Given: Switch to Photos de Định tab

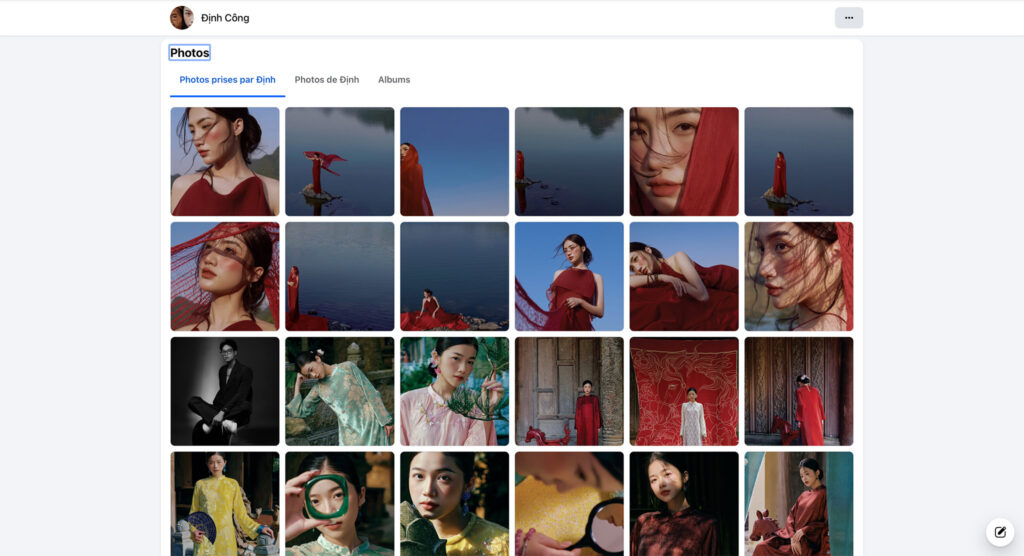Looking at the screenshot, I should click(x=326, y=80).
